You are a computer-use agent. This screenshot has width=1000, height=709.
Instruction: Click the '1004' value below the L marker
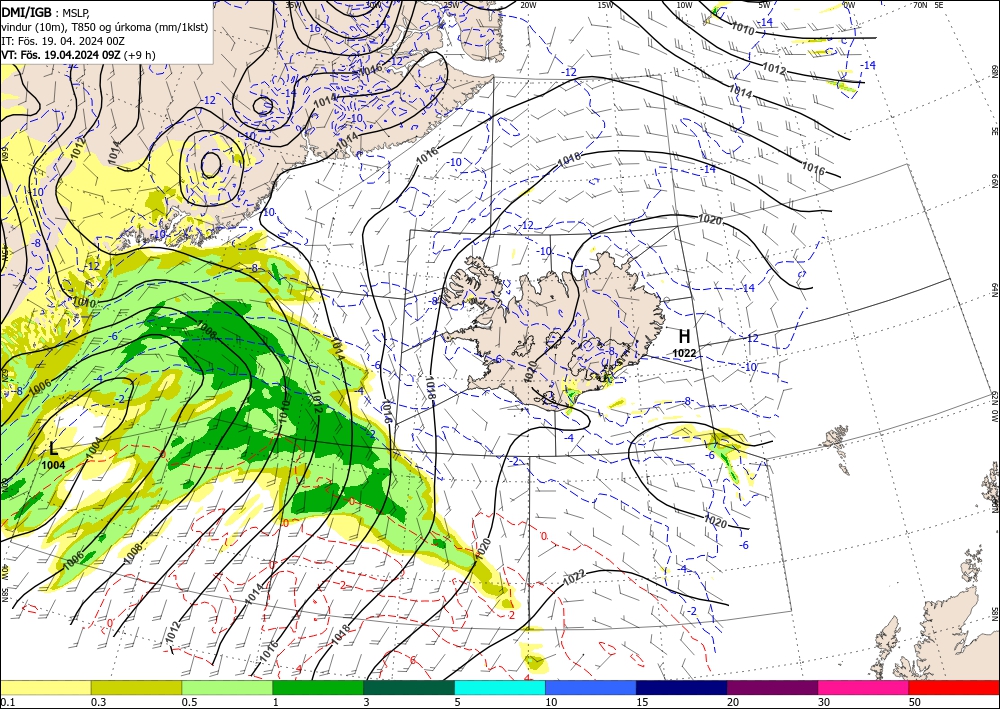pyautogui.click(x=53, y=465)
